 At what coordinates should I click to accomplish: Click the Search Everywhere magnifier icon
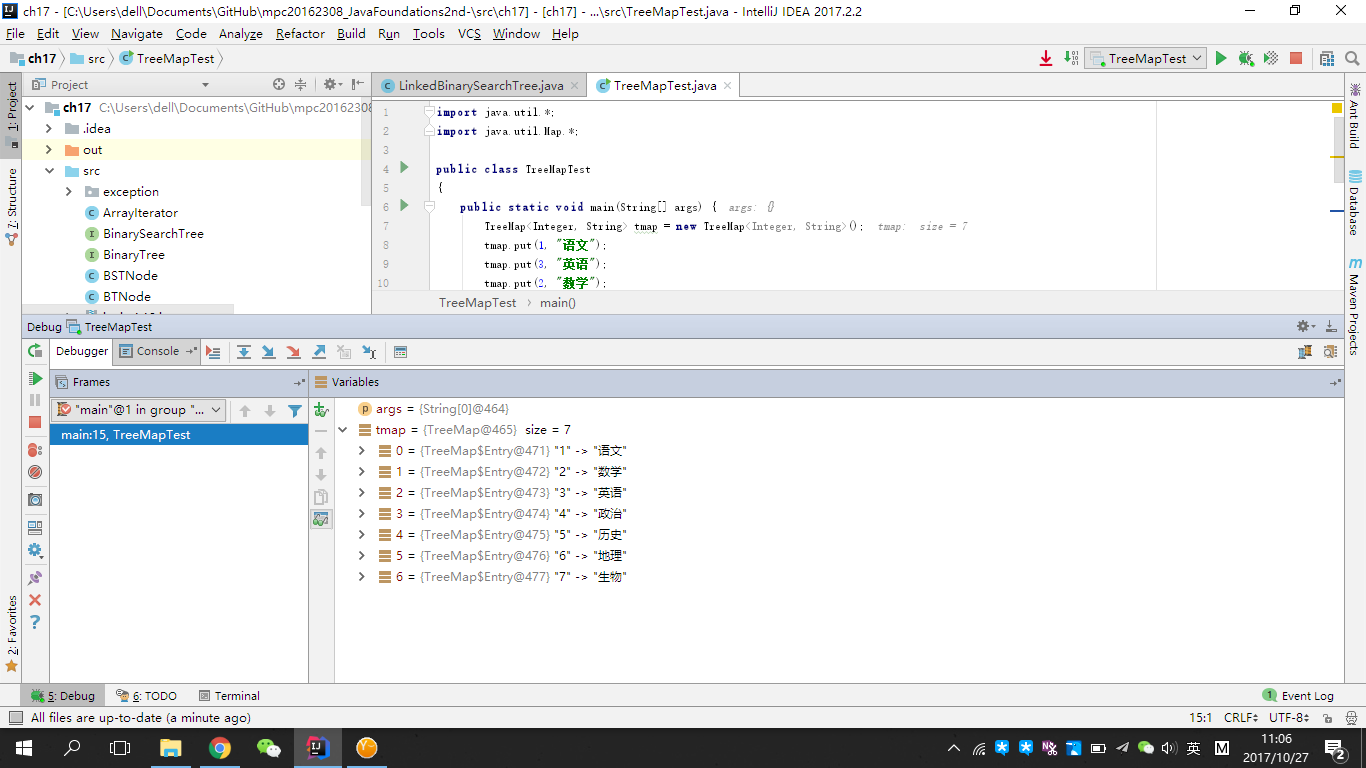pyautogui.click(x=1352, y=58)
